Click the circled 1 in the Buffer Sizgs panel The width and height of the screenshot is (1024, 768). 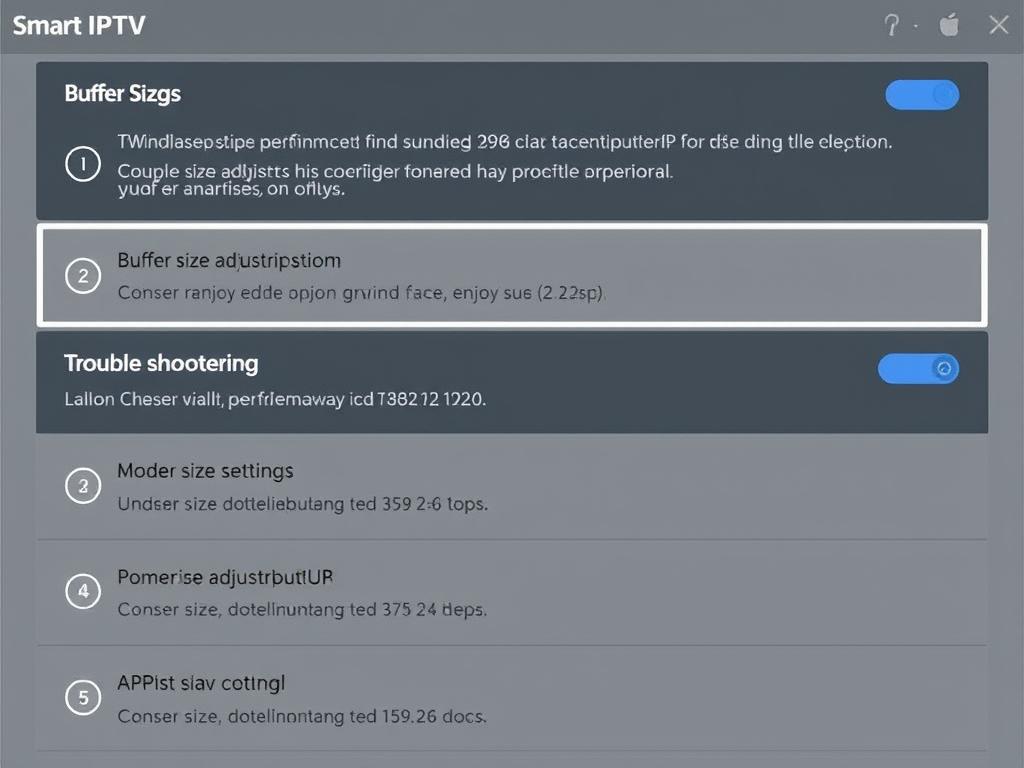click(x=83, y=163)
